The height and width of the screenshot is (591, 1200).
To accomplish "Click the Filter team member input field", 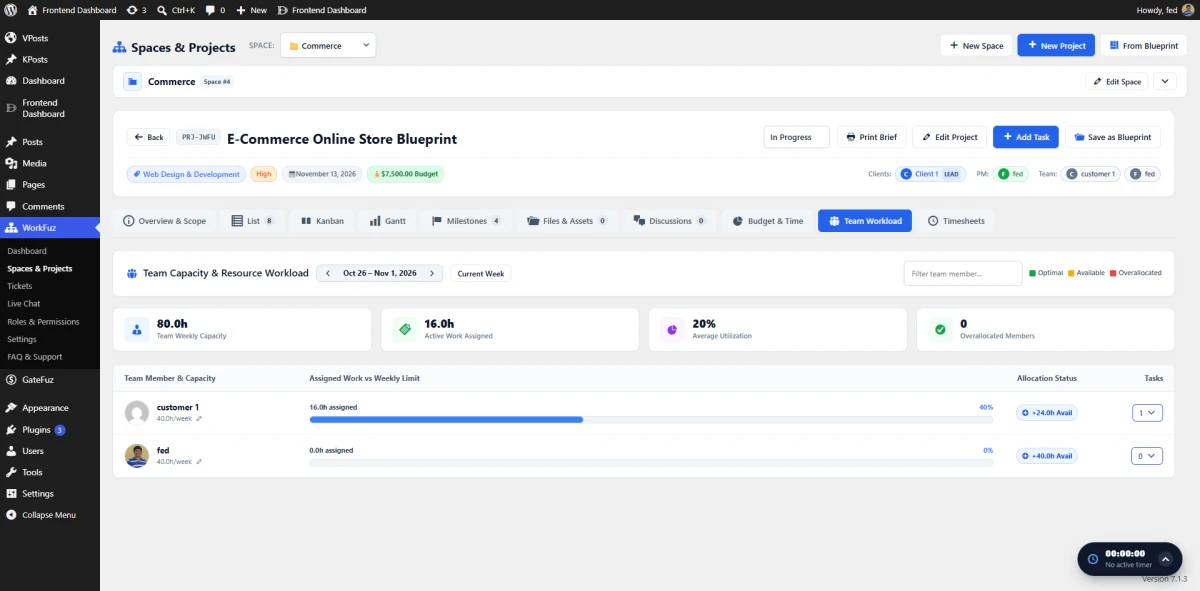I will click(x=963, y=273).
